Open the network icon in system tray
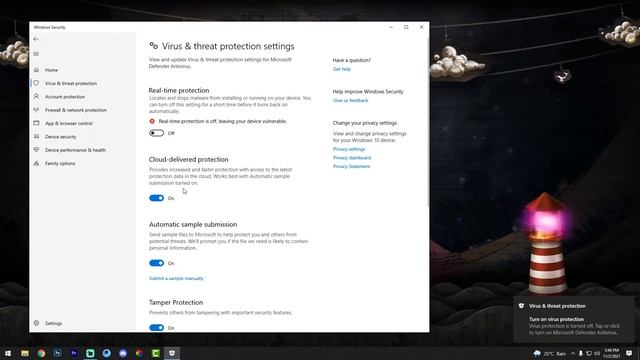 click(x=589, y=353)
